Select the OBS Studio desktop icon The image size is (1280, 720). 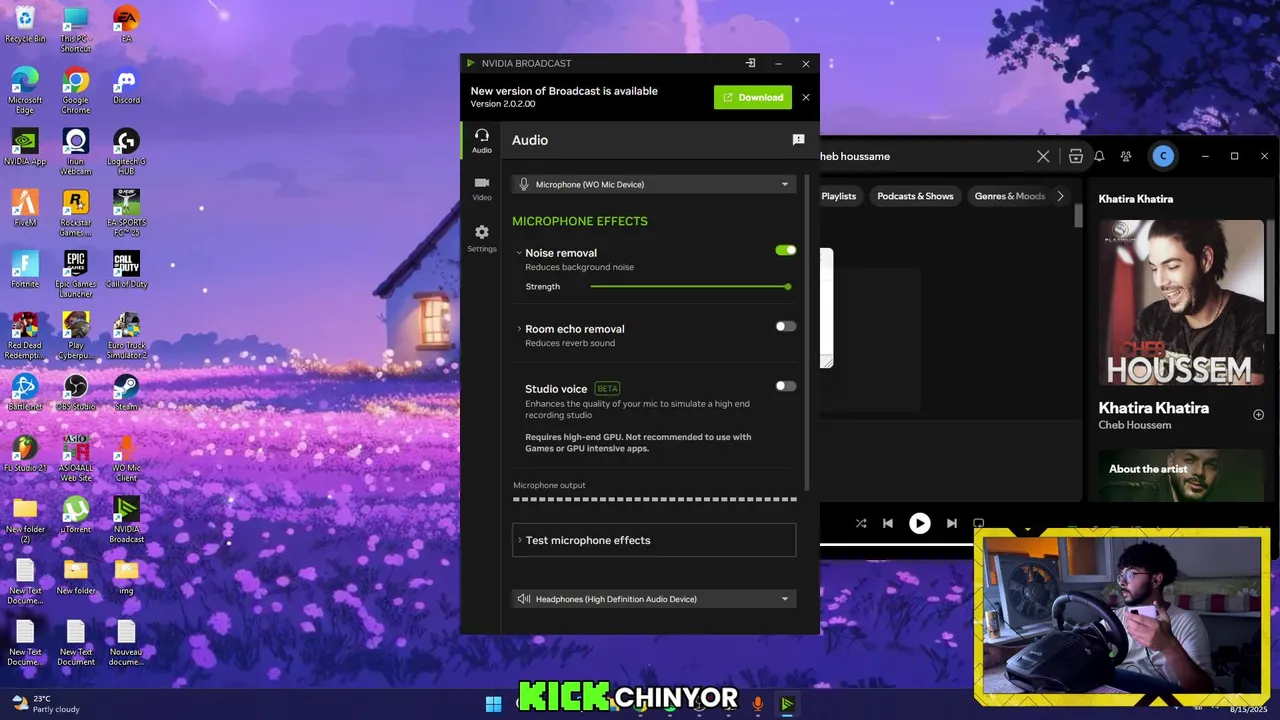(76, 392)
